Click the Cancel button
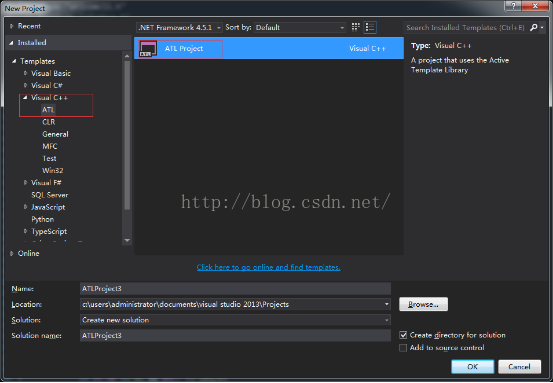 (x=519, y=367)
